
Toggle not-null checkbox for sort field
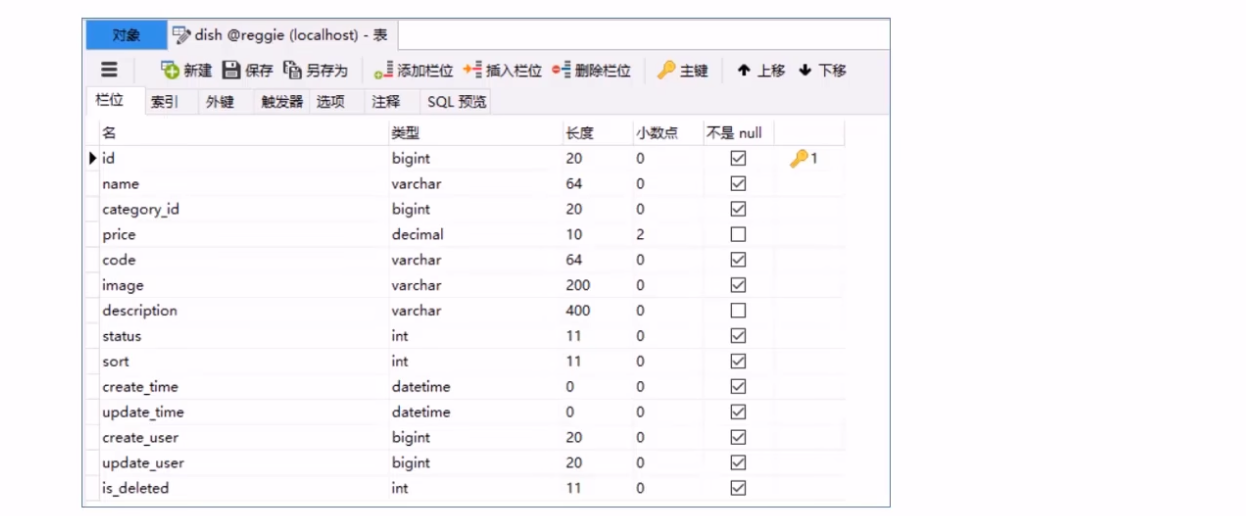click(x=738, y=361)
